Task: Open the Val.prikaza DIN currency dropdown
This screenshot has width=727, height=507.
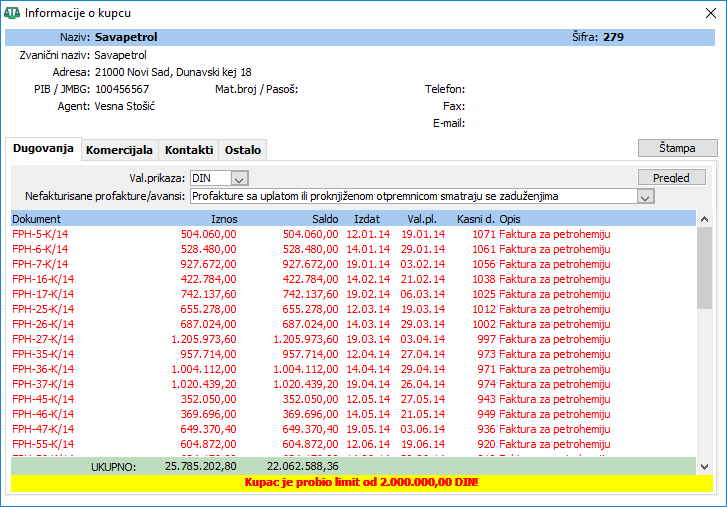Action: [239, 178]
